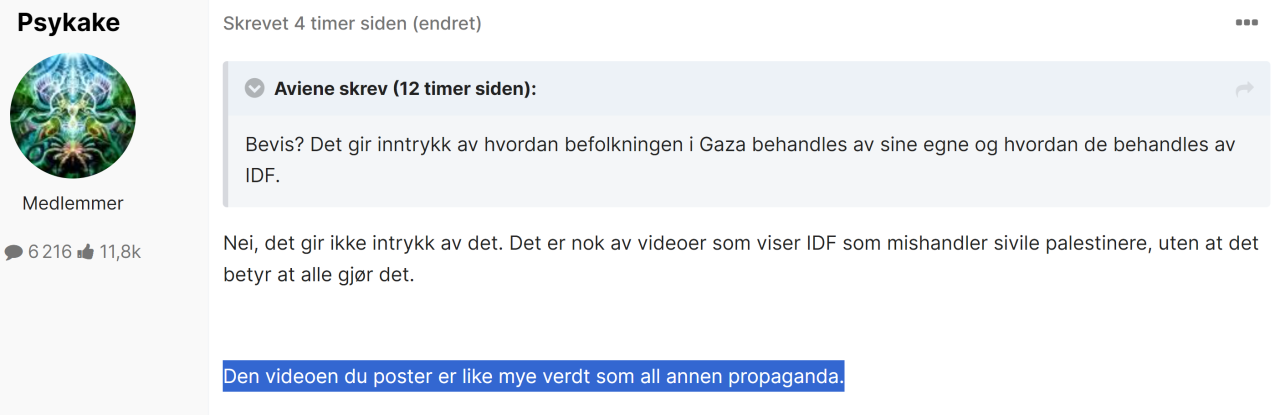
Task: Click the quote's go-to-post arrow icon
Action: (1244, 90)
